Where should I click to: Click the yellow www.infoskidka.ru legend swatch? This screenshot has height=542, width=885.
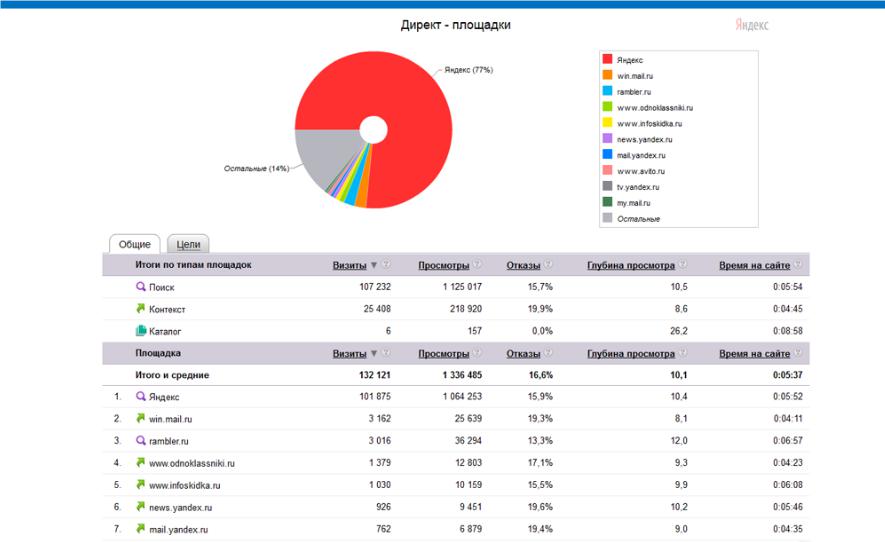[x=607, y=122]
